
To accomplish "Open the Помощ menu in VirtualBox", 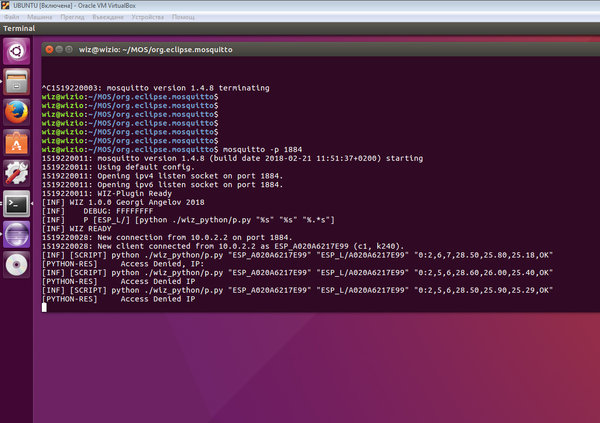I will [x=183, y=17].
